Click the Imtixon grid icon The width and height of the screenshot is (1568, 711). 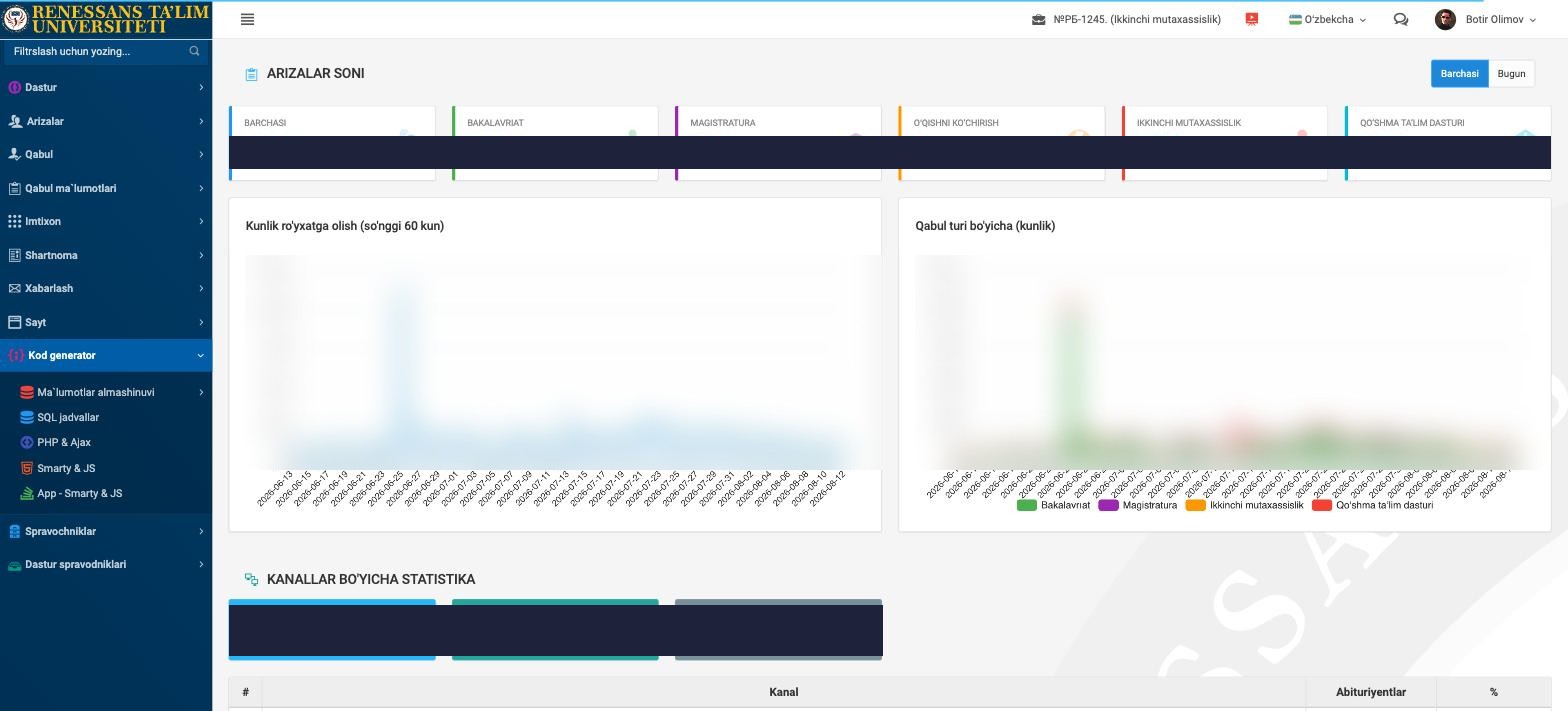[x=14, y=221]
